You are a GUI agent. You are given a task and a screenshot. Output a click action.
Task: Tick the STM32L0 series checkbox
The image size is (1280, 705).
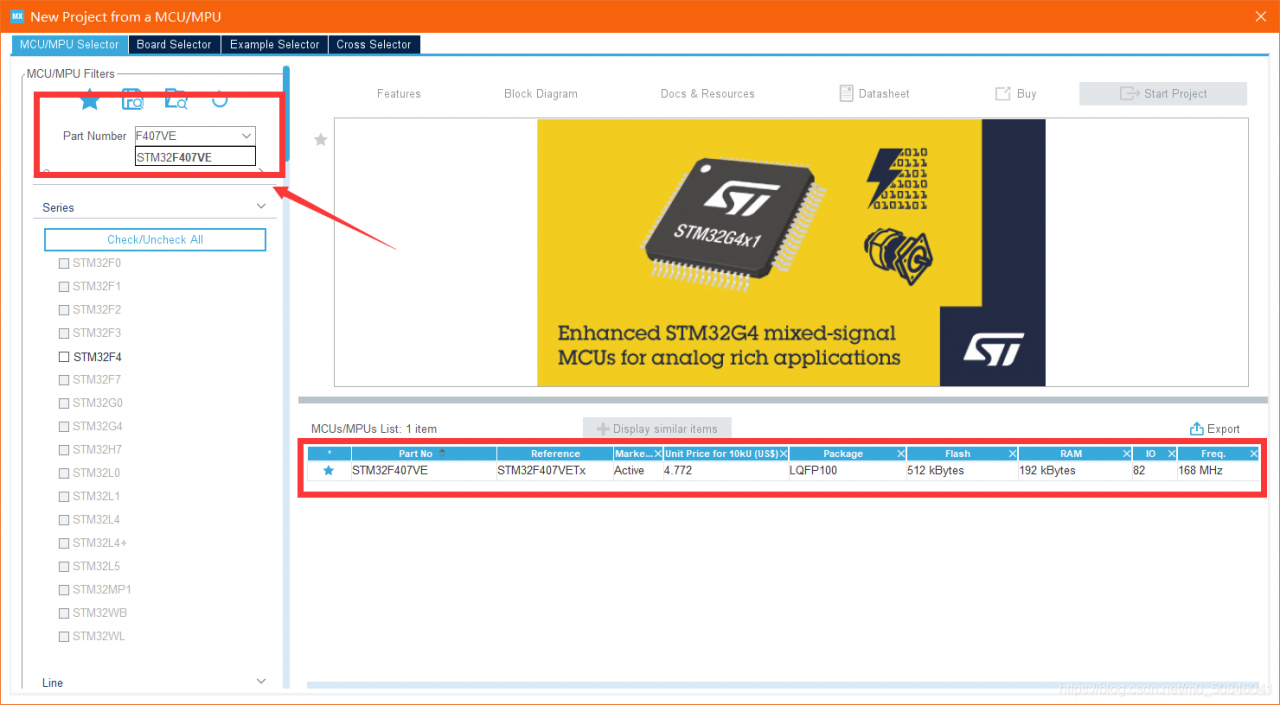(64, 473)
